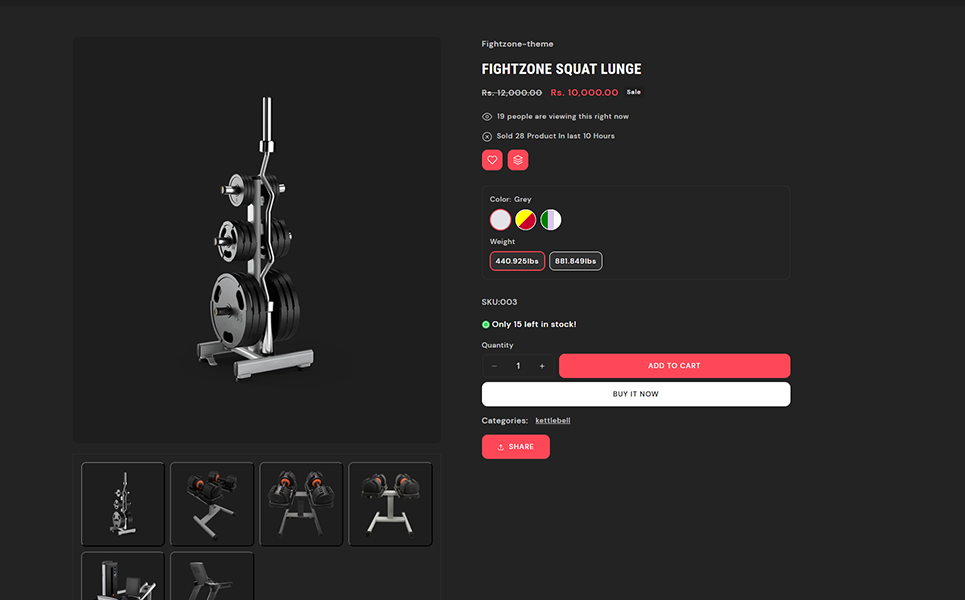
Task: Click the eye icon beside viewer count
Action: point(487,116)
